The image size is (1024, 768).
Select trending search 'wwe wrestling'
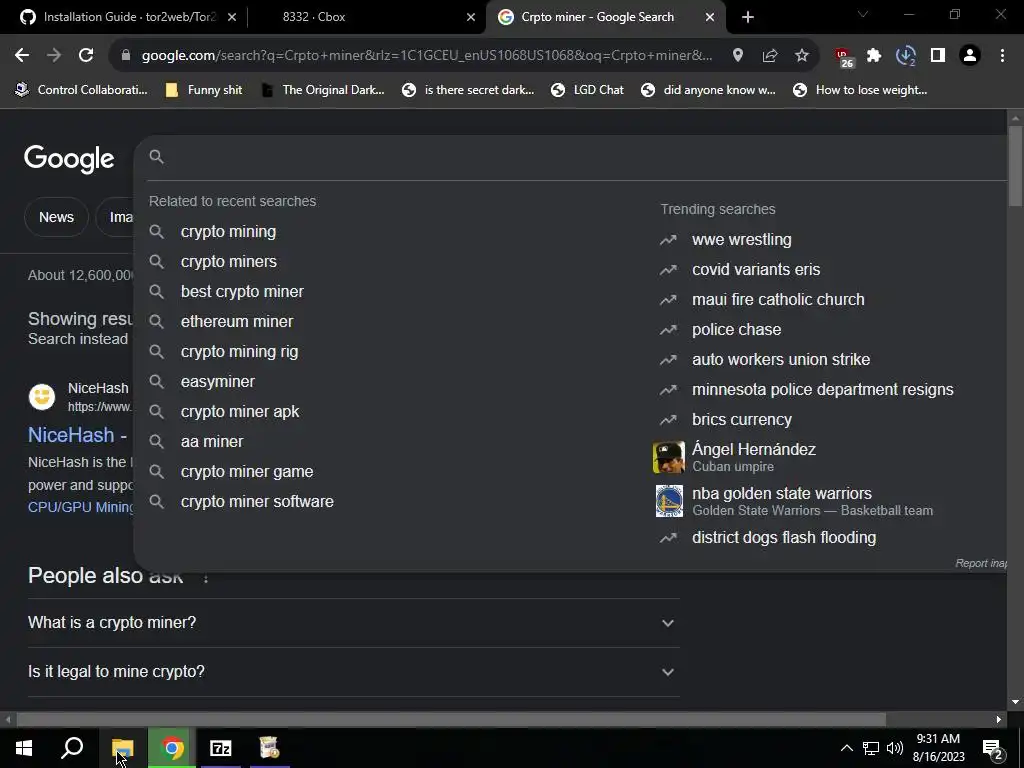(x=741, y=240)
